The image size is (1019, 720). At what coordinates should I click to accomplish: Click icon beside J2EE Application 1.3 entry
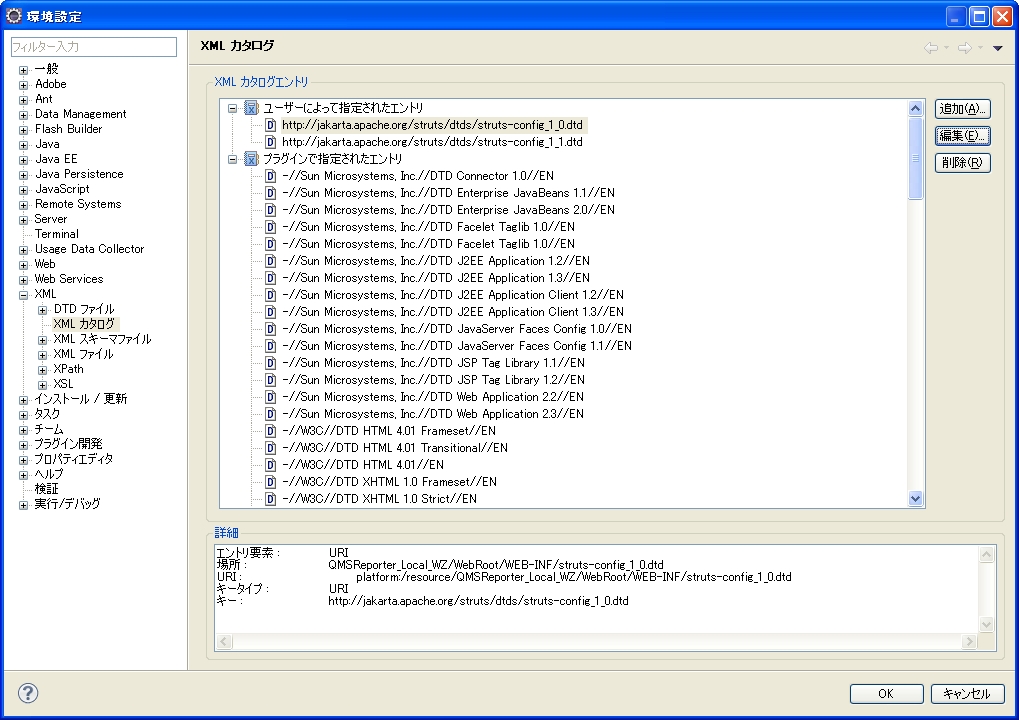click(270, 277)
